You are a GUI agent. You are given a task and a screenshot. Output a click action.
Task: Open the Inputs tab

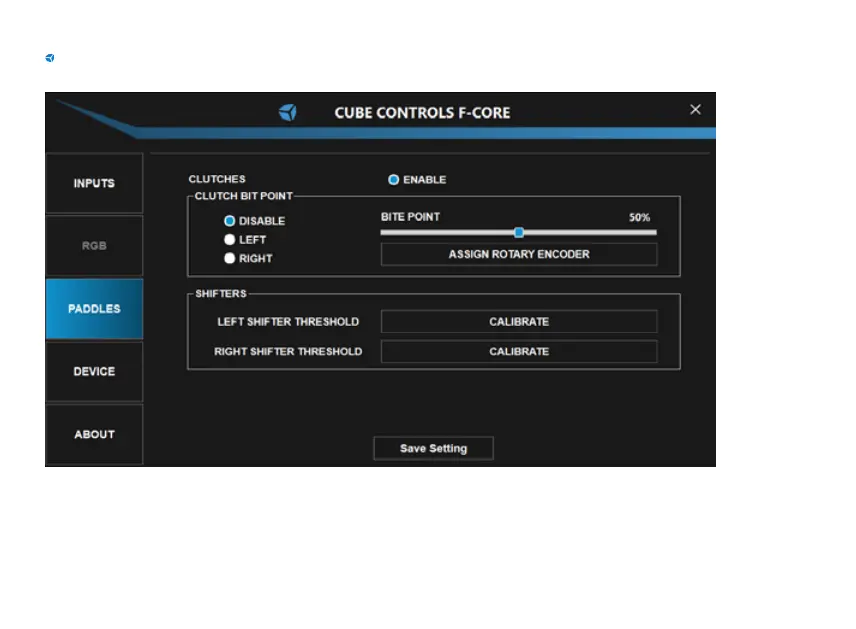click(94, 183)
